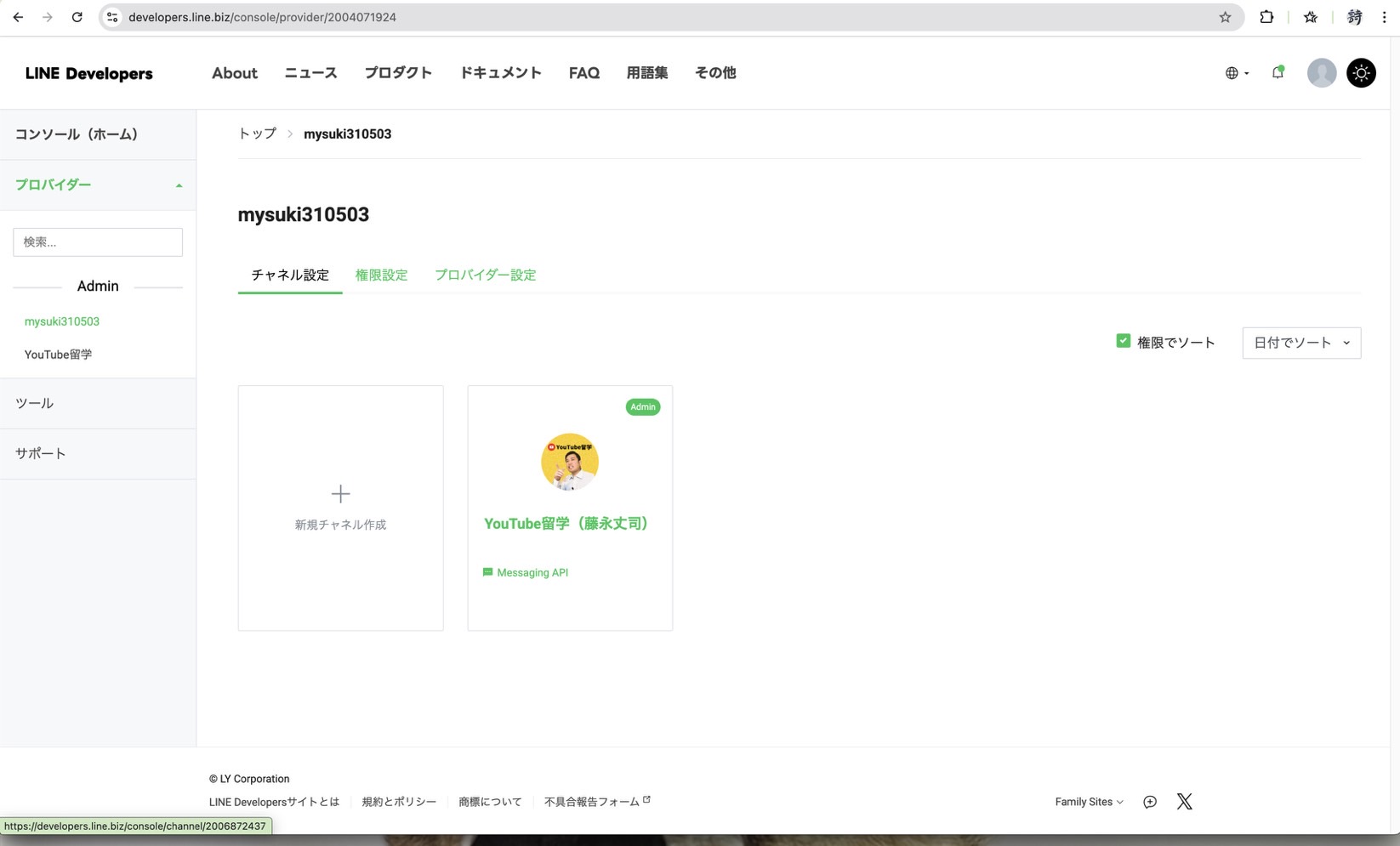Select YouTube留学 provider in sidebar
This screenshot has height=846, width=1400.
[x=58, y=355]
